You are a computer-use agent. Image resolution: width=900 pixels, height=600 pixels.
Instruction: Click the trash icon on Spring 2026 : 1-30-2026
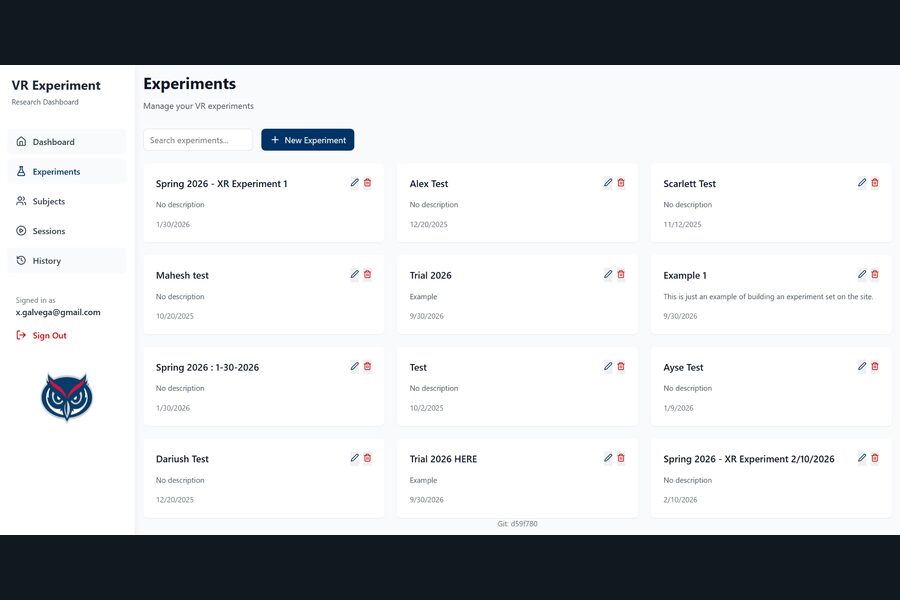tap(367, 366)
